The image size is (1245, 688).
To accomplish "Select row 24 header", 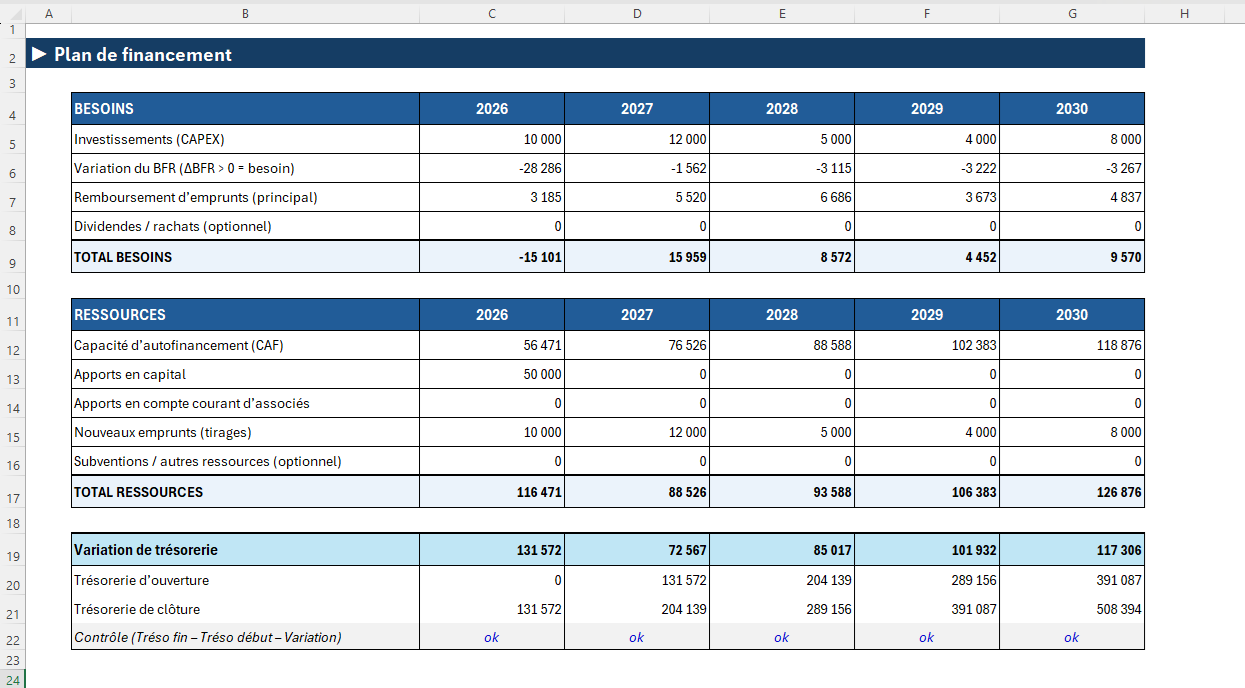I will (x=12, y=680).
